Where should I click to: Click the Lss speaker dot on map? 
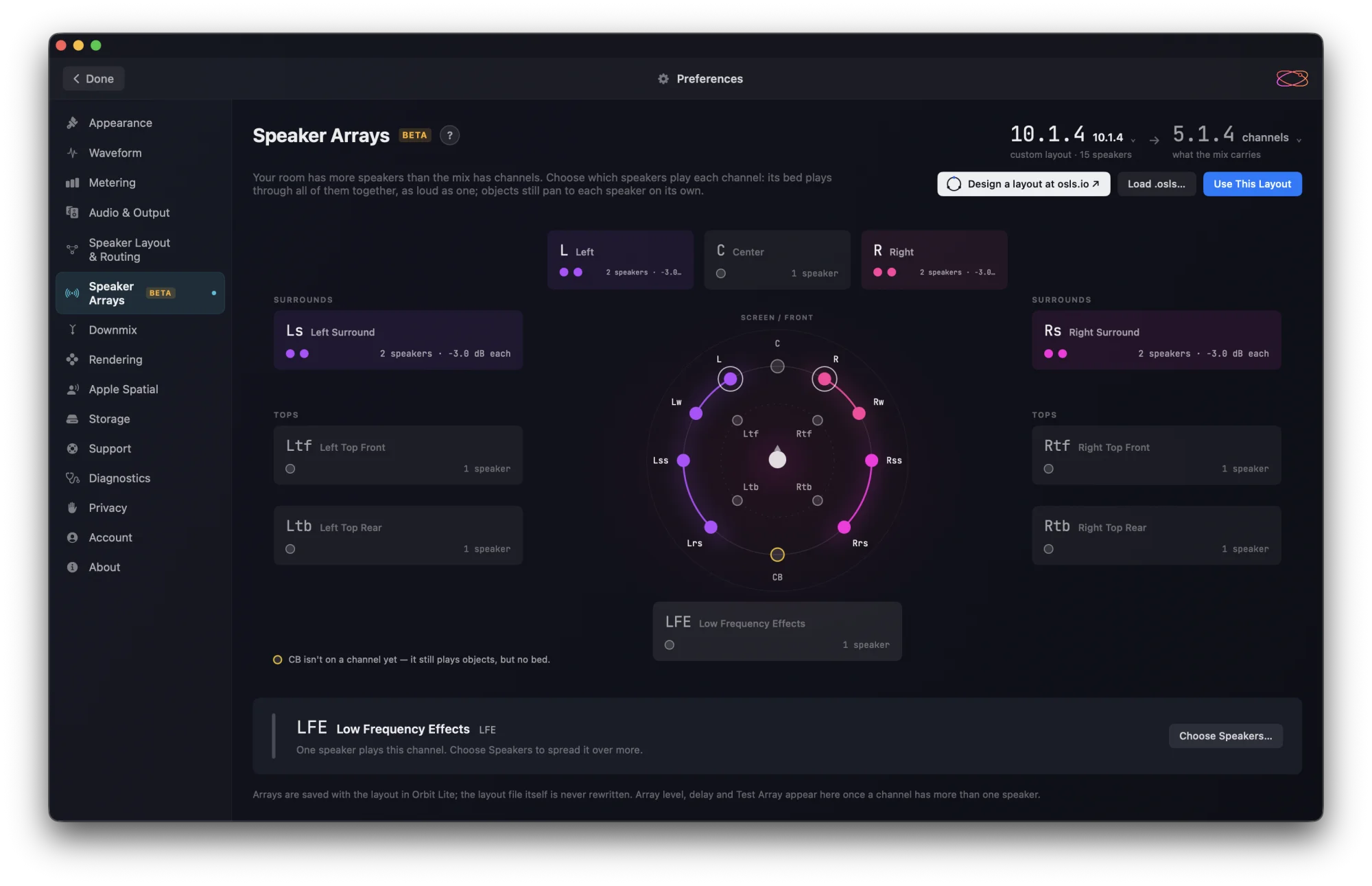pos(683,460)
